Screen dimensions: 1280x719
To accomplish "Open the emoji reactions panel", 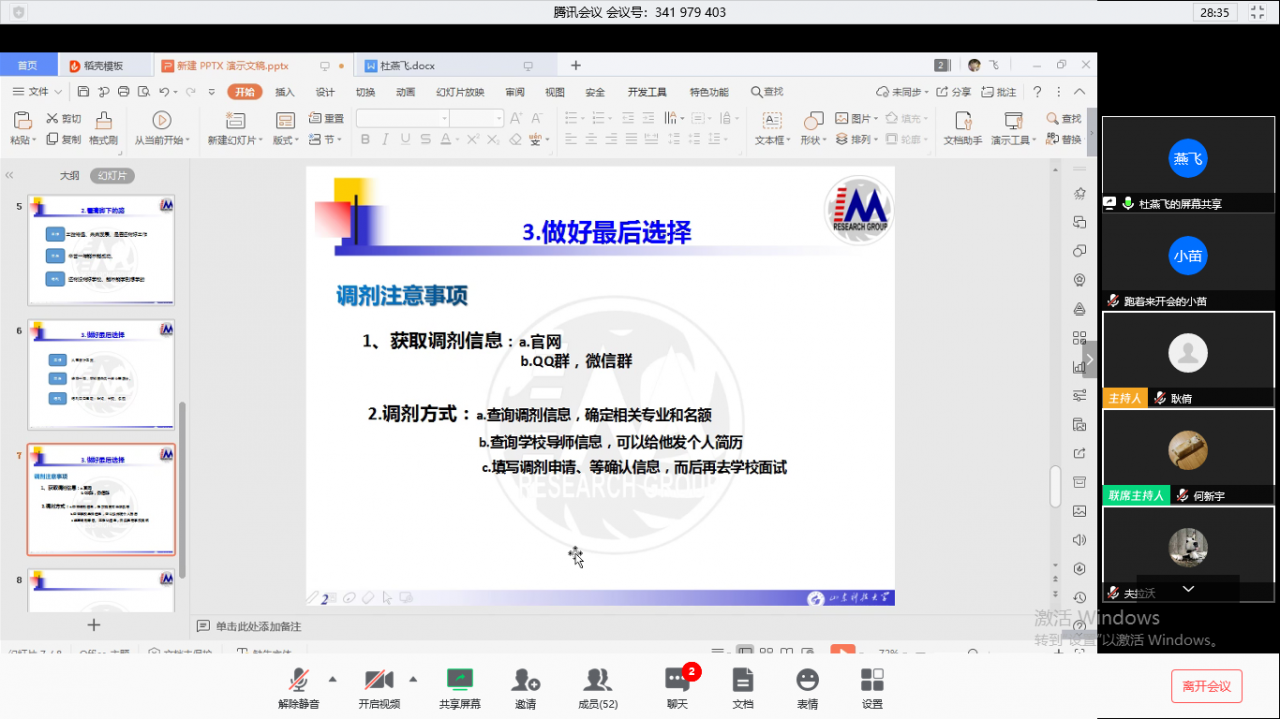I will (807, 688).
